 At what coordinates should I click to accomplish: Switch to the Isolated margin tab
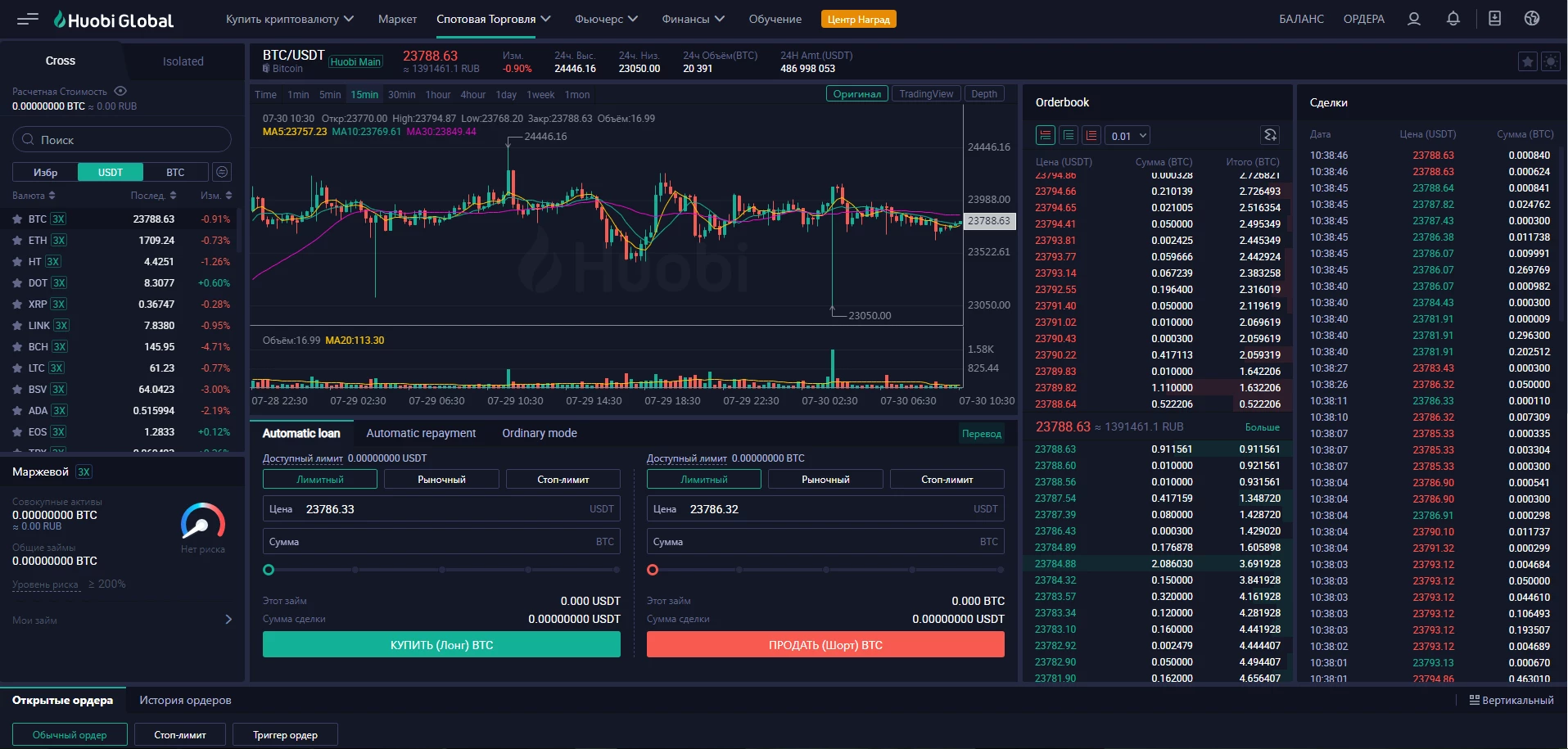coord(183,61)
